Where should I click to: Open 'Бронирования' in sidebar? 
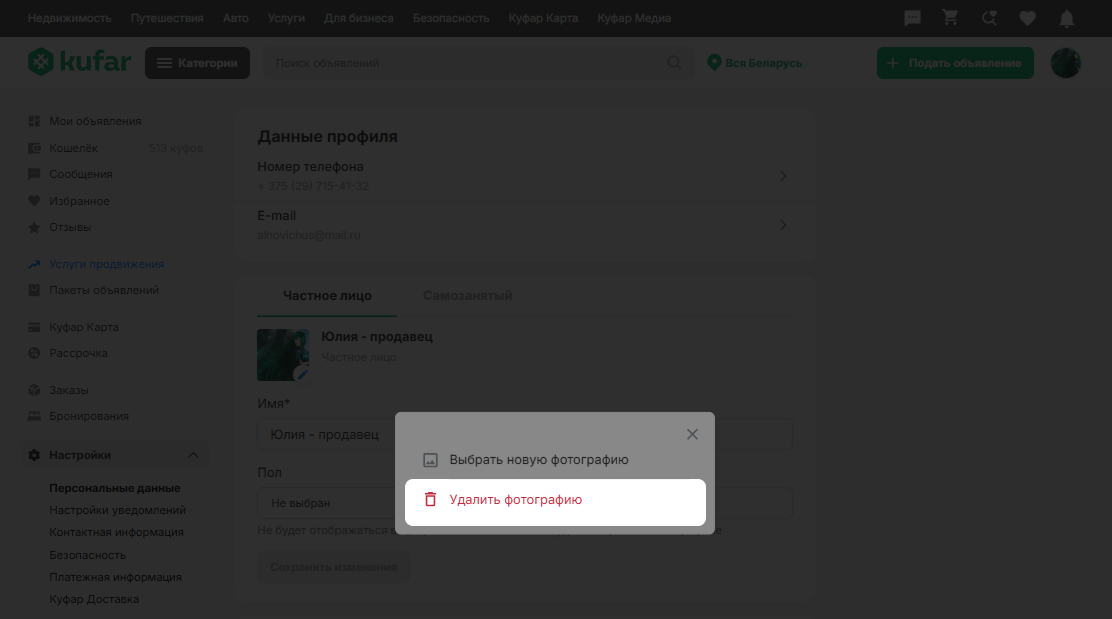[x=89, y=416]
